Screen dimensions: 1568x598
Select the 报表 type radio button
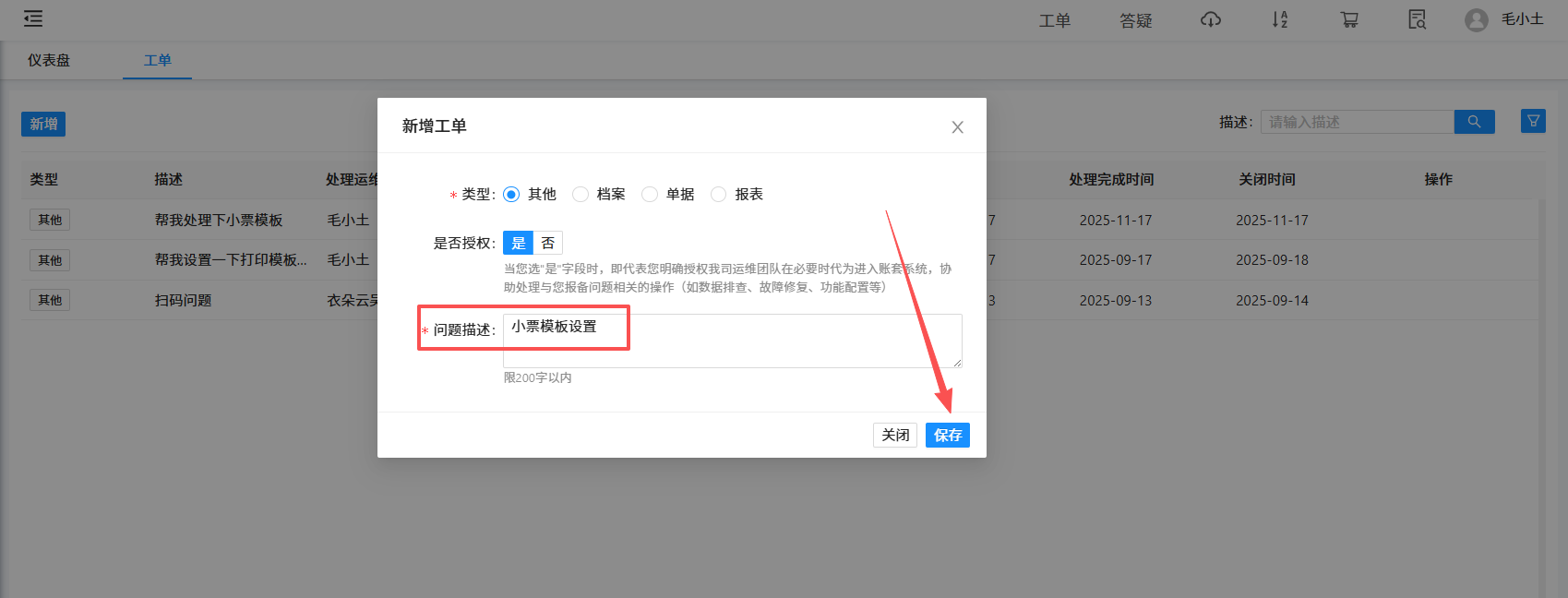(x=719, y=194)
